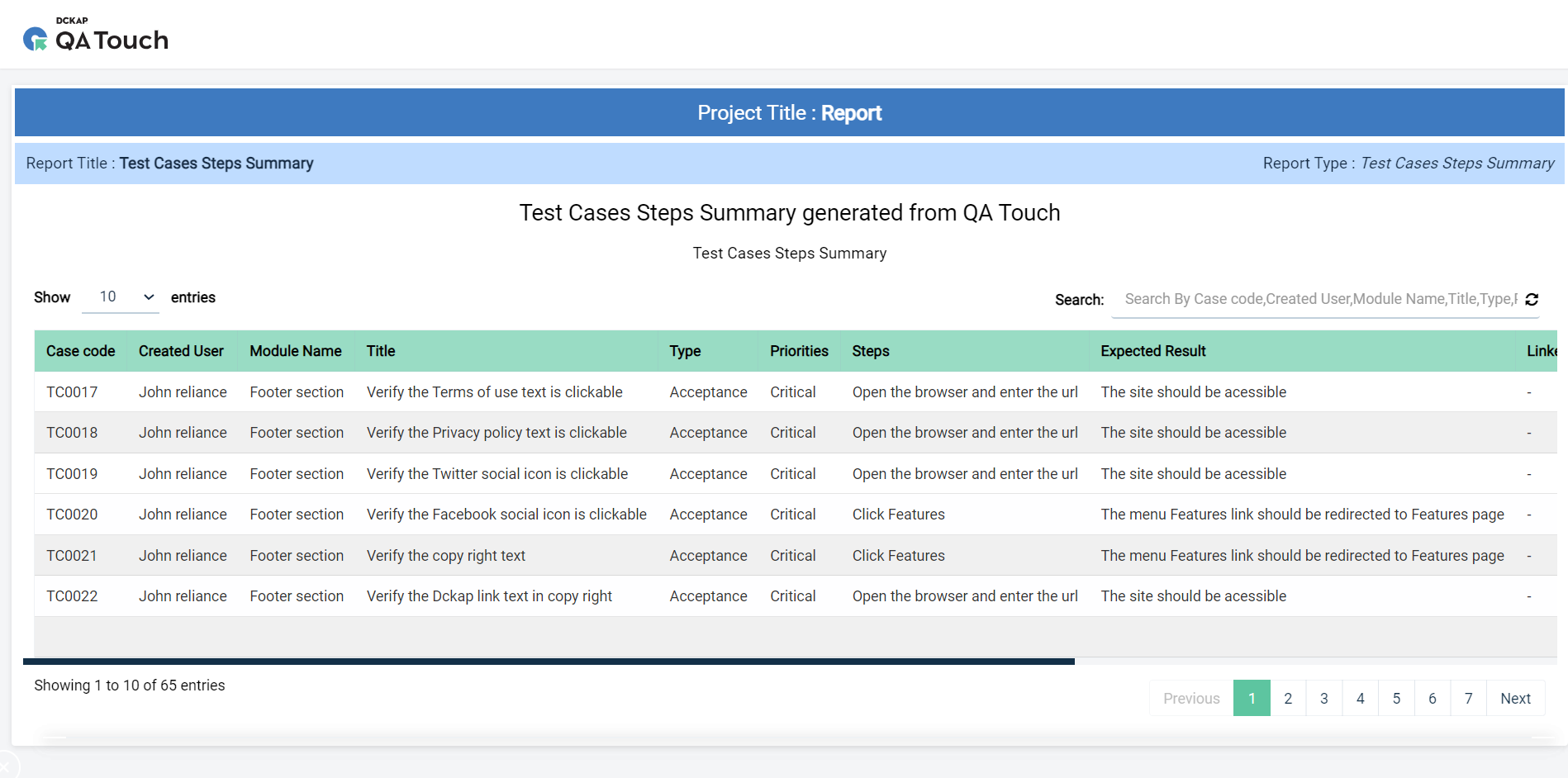Click 'Click Features' step in TC0021 row
The height and width of the screenshot is (778, 1568).
(x=899, y=556)
